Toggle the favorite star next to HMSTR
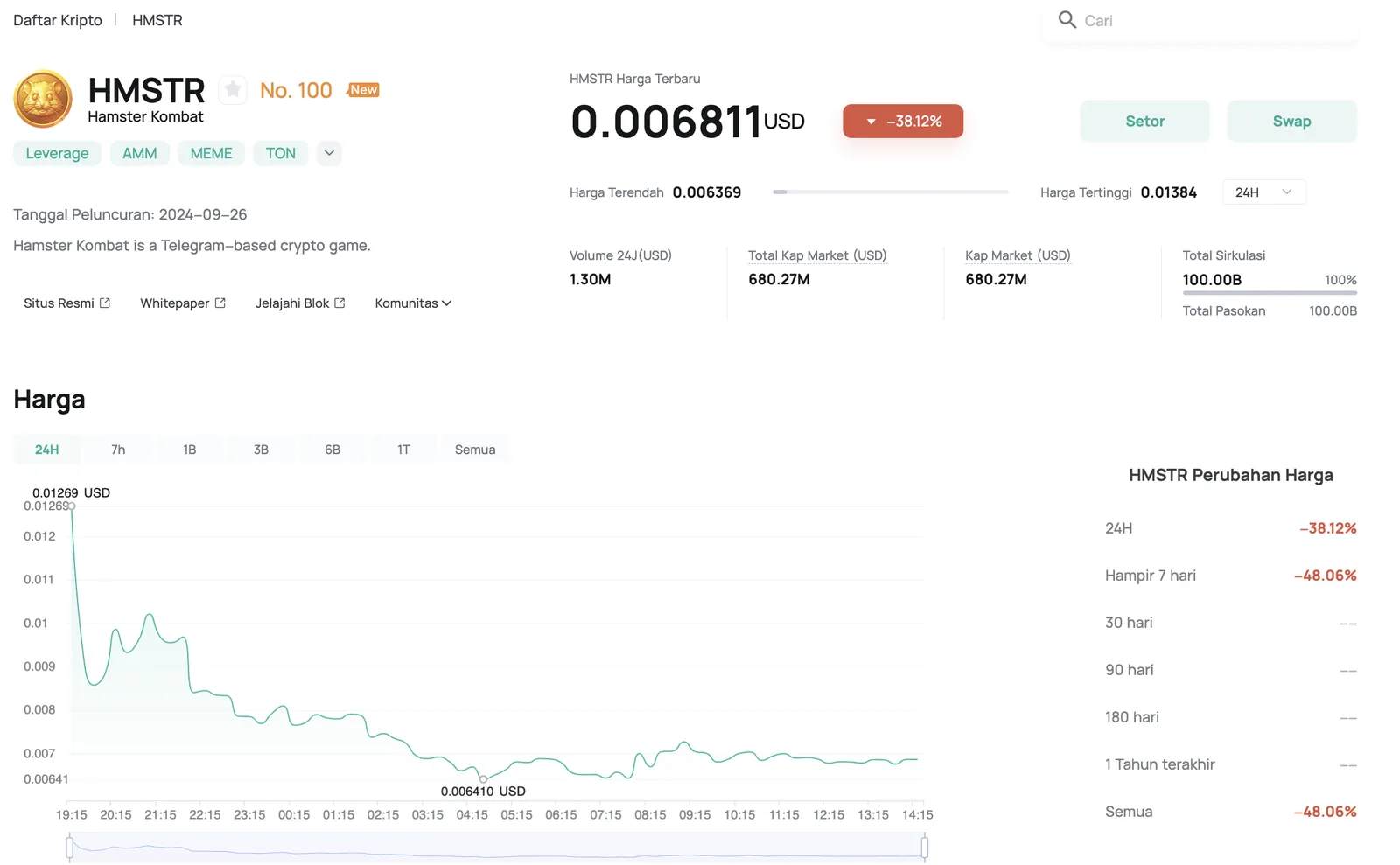 point(232,89)
